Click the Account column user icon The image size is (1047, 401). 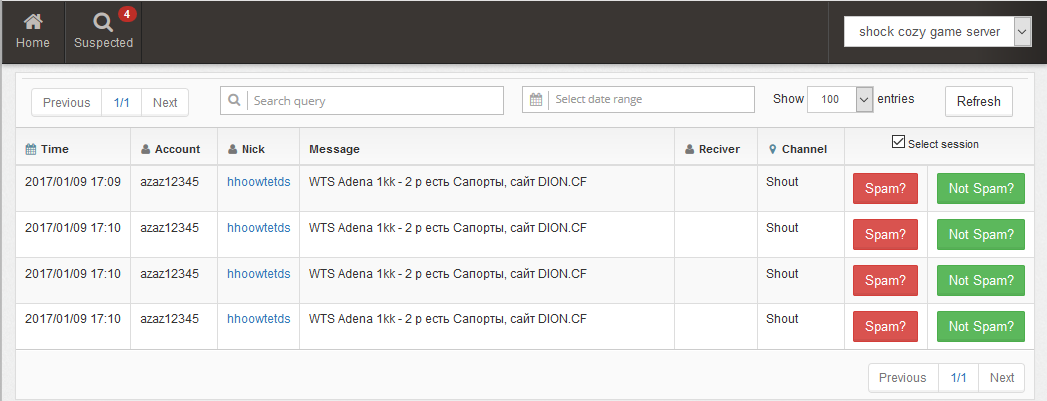[x=146, y=149]
